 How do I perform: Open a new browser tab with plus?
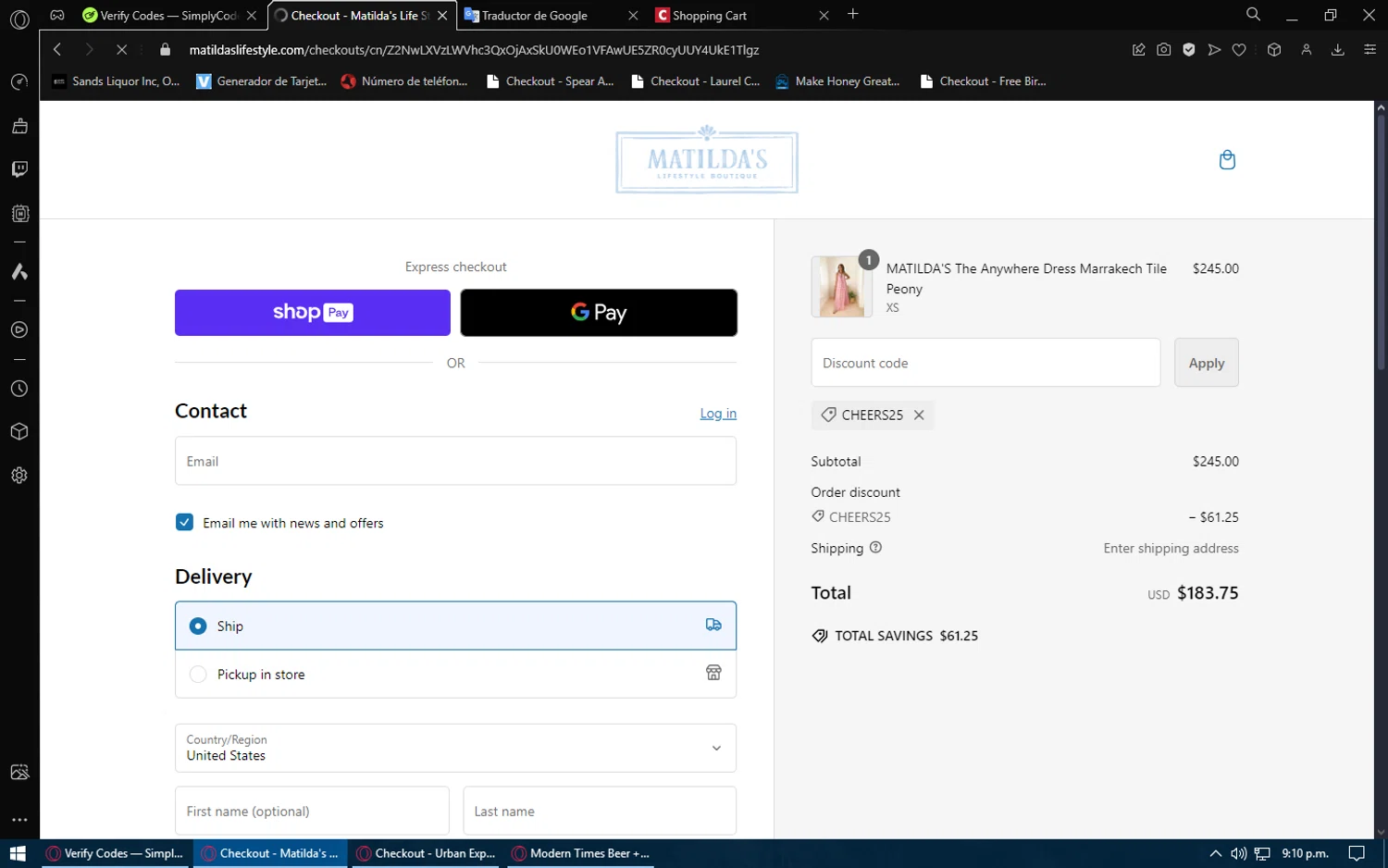tap(853, 14)
